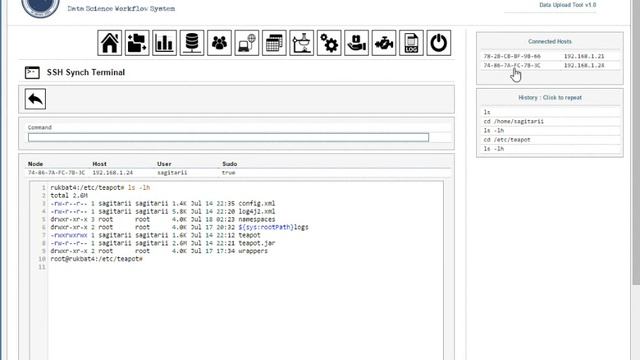640x360 pixels.
Task: Click the 'Sudo' column header
Action: pos(230,164)
